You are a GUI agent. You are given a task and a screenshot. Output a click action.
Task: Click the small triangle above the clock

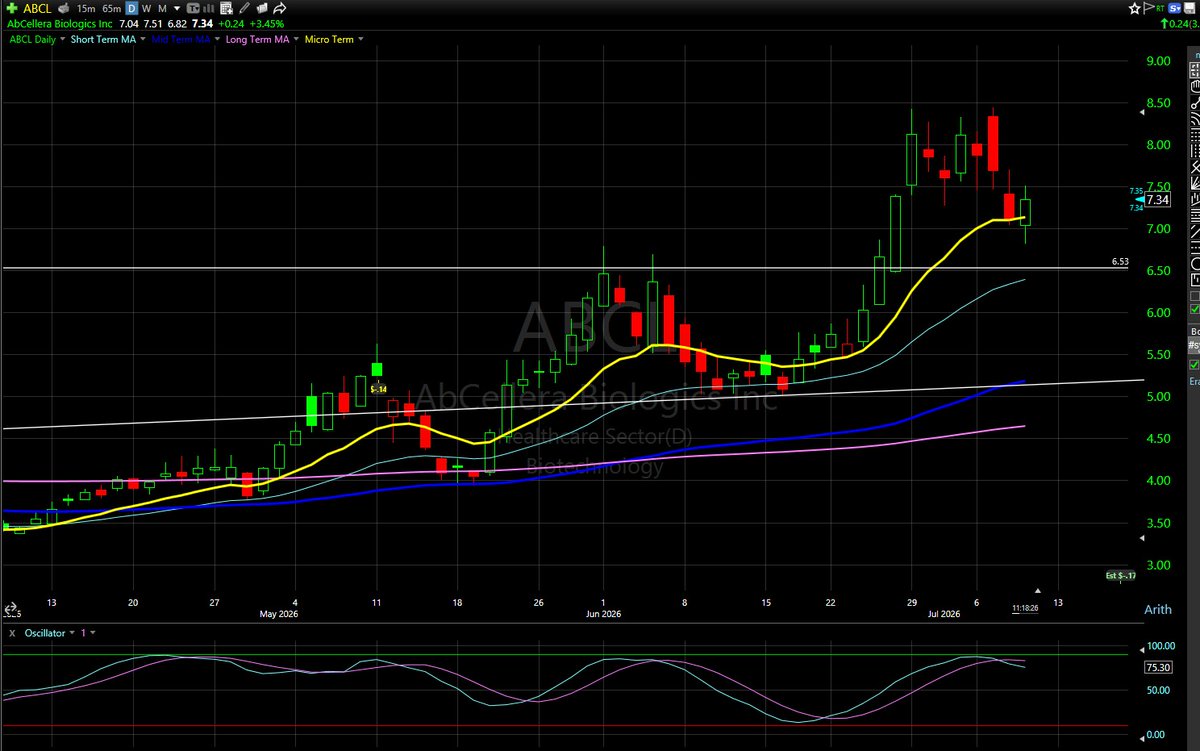1037,591
